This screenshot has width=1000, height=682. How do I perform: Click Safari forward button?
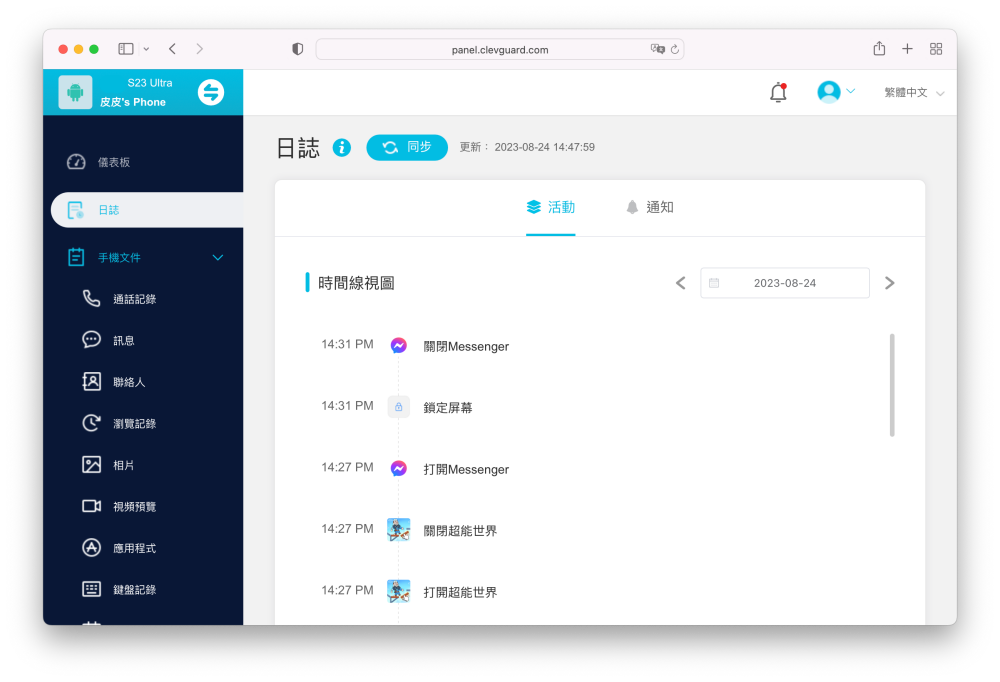pyautogui.click(x=200, y=49)
